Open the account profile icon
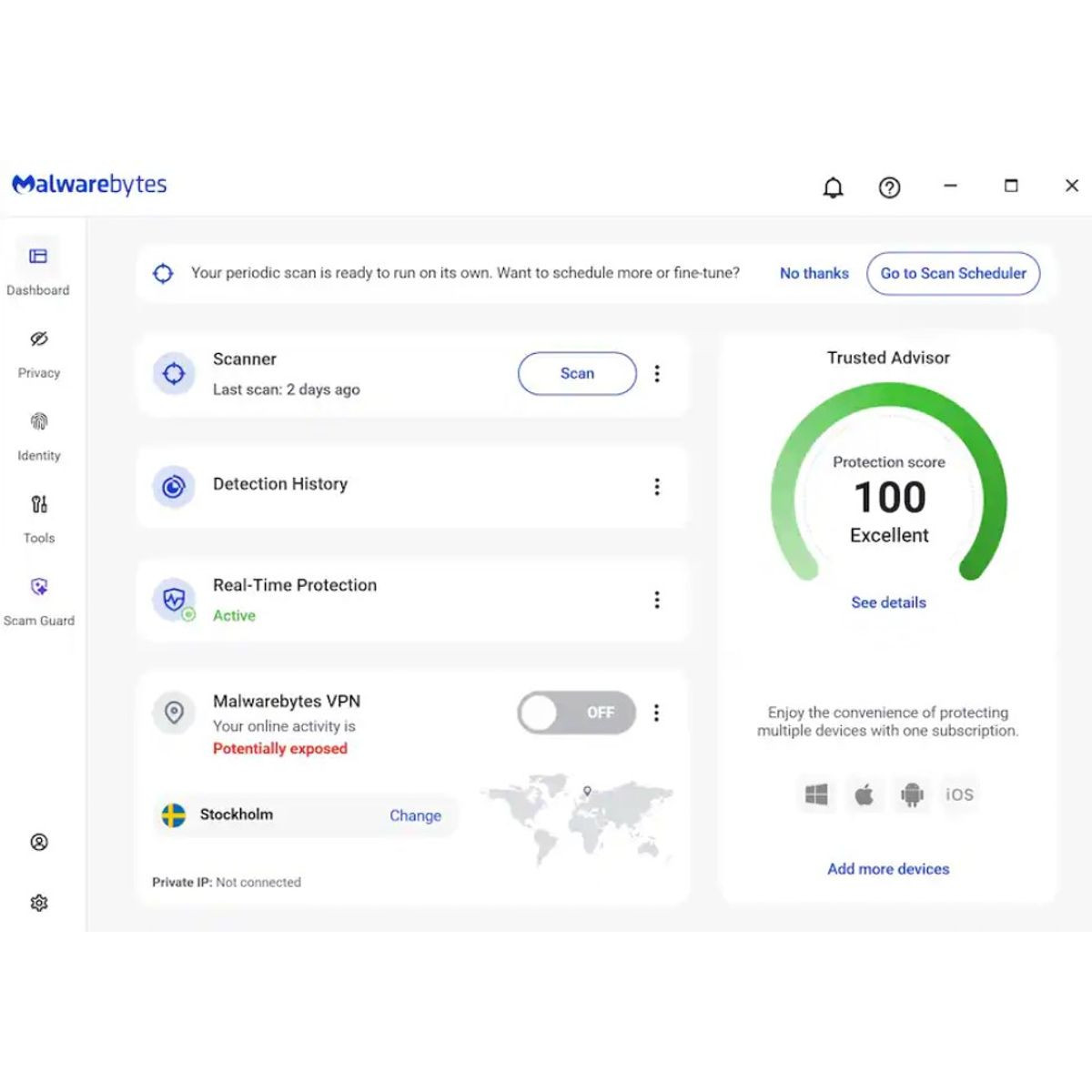Viewport: 1092px width, 1092px height. pos(39,842)
